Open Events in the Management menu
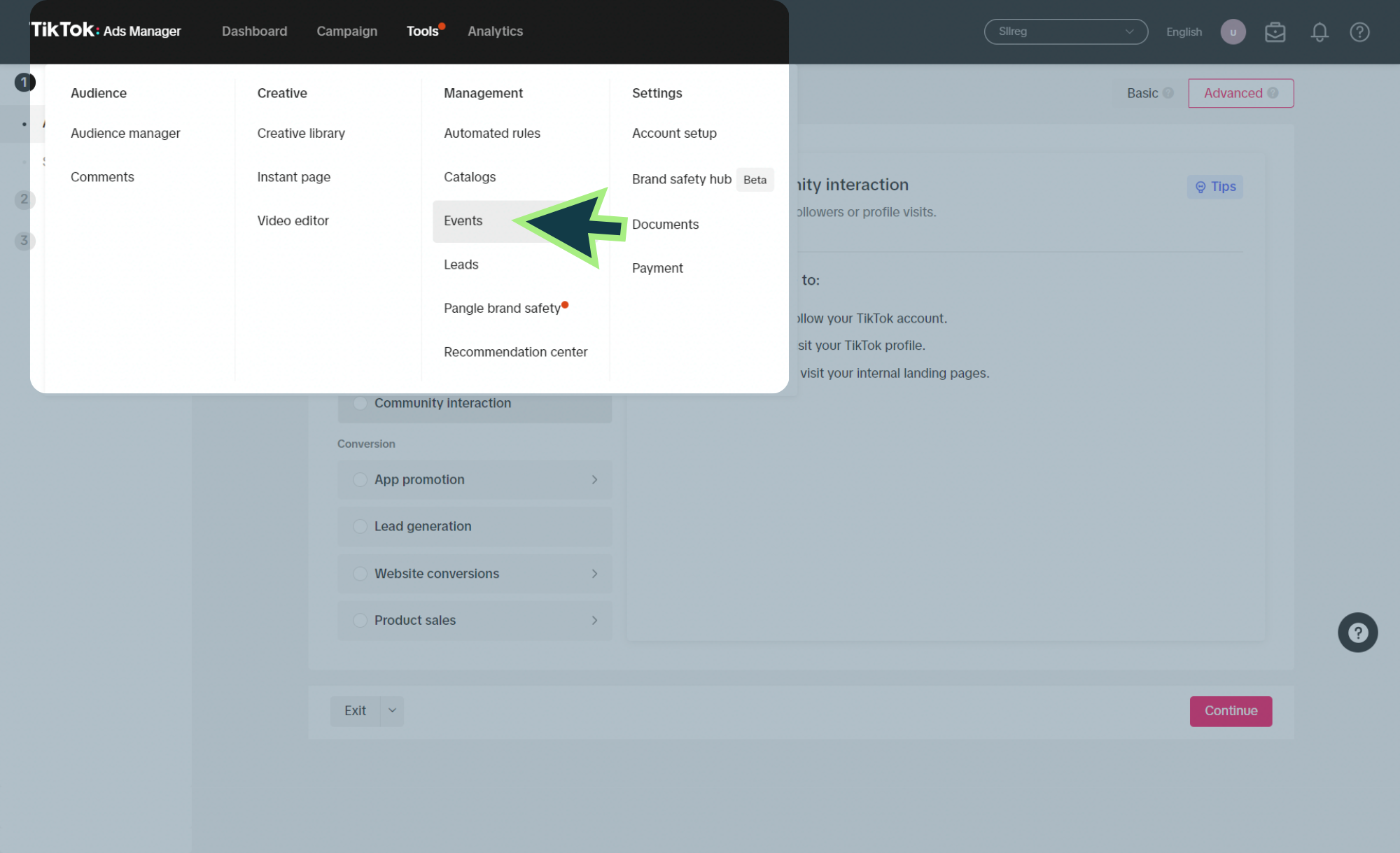 click(x=463, y=220)
